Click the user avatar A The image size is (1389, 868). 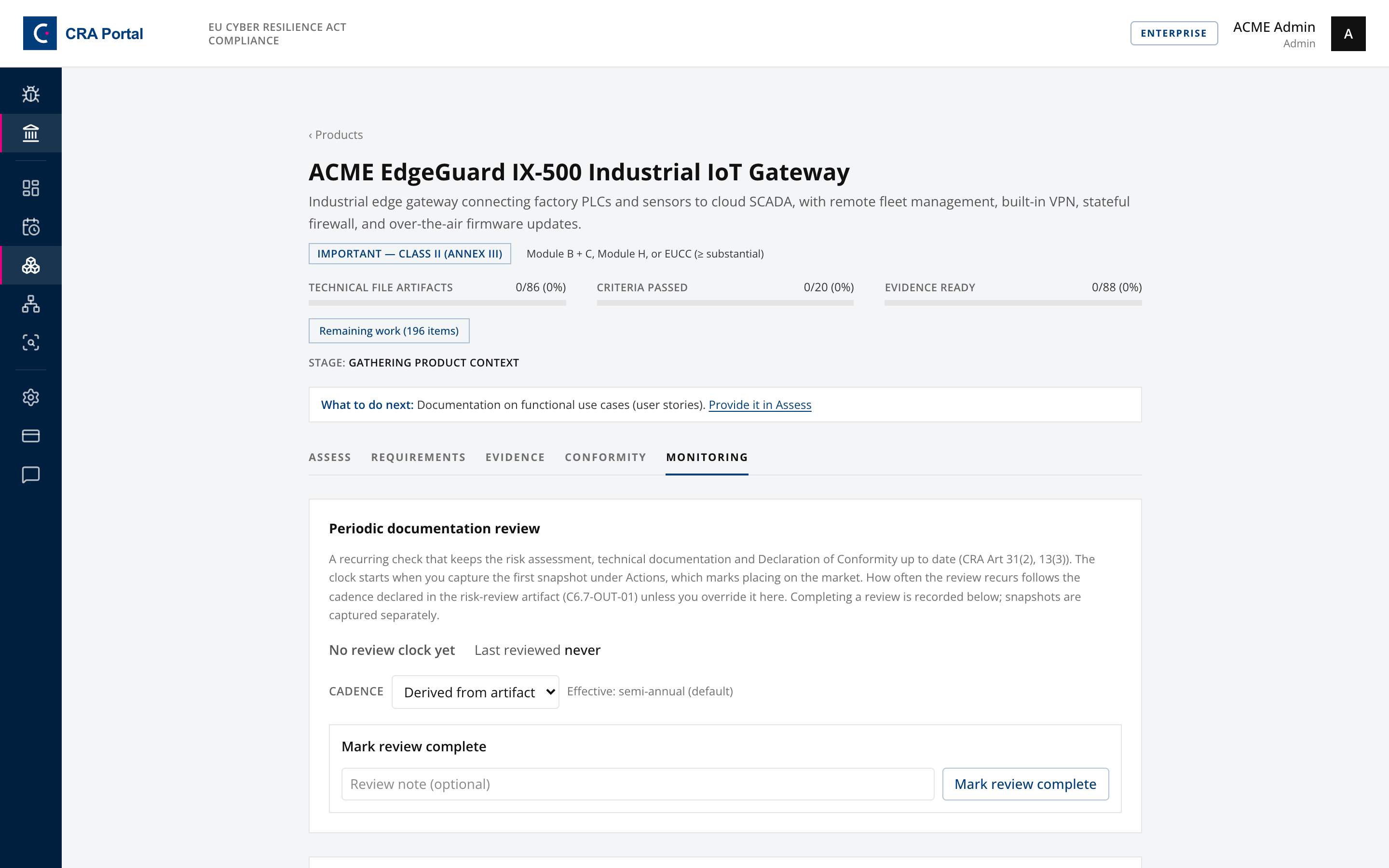point(1348,34)
